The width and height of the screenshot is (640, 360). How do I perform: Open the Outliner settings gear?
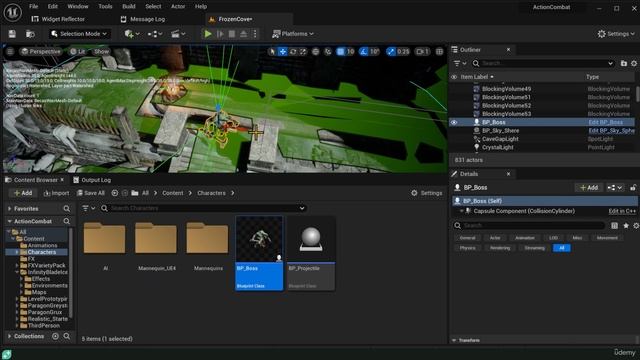click(x=634, y=63)
